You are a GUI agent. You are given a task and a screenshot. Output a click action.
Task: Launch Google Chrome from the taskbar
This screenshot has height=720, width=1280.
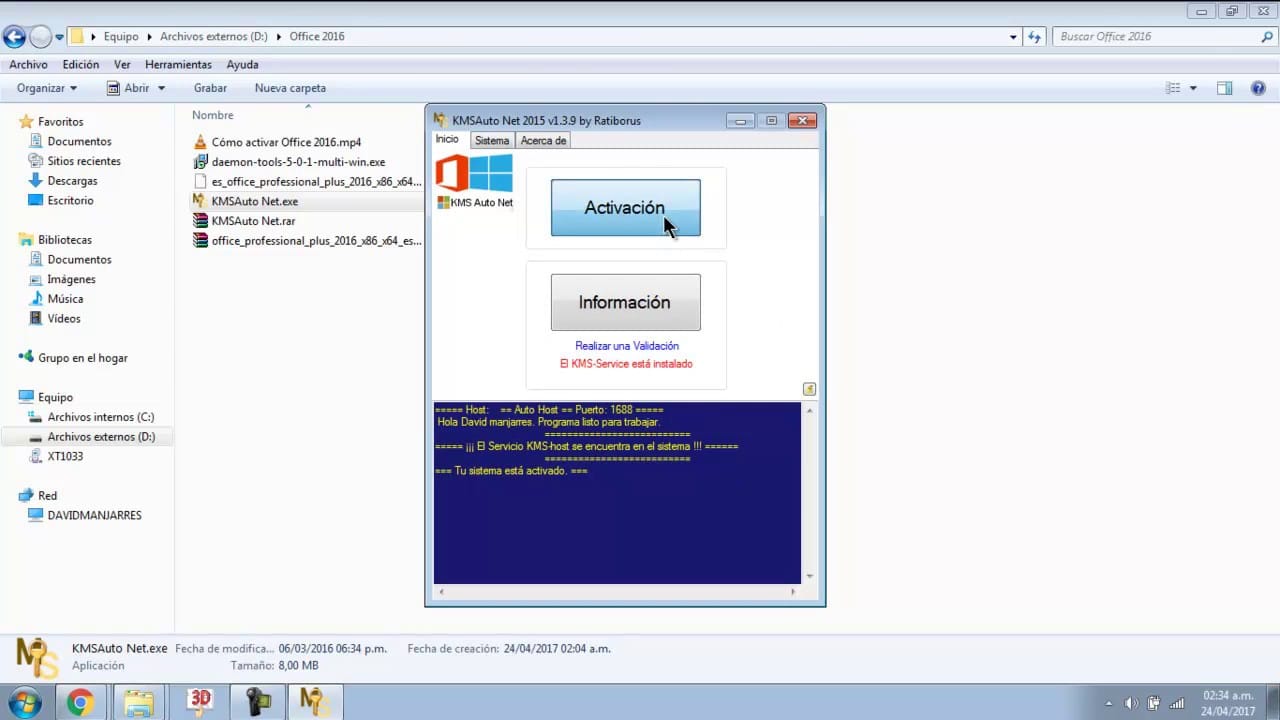(80, 701)
